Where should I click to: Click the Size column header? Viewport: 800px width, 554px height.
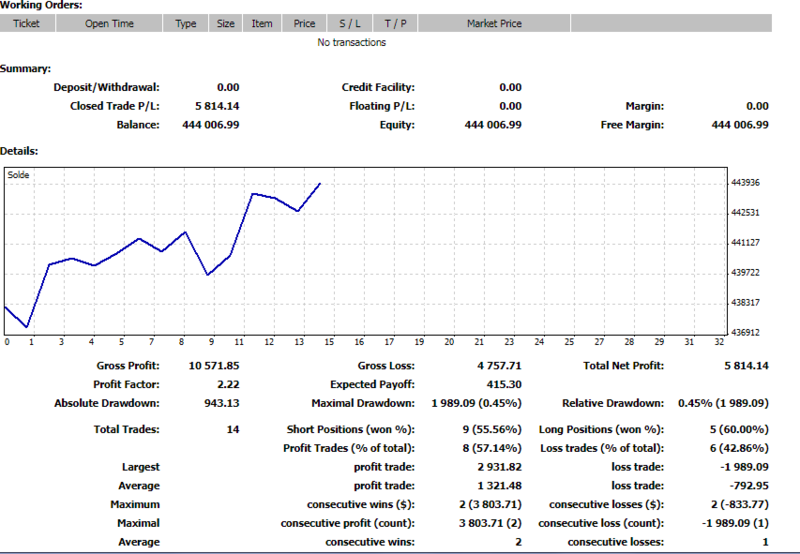226,23
